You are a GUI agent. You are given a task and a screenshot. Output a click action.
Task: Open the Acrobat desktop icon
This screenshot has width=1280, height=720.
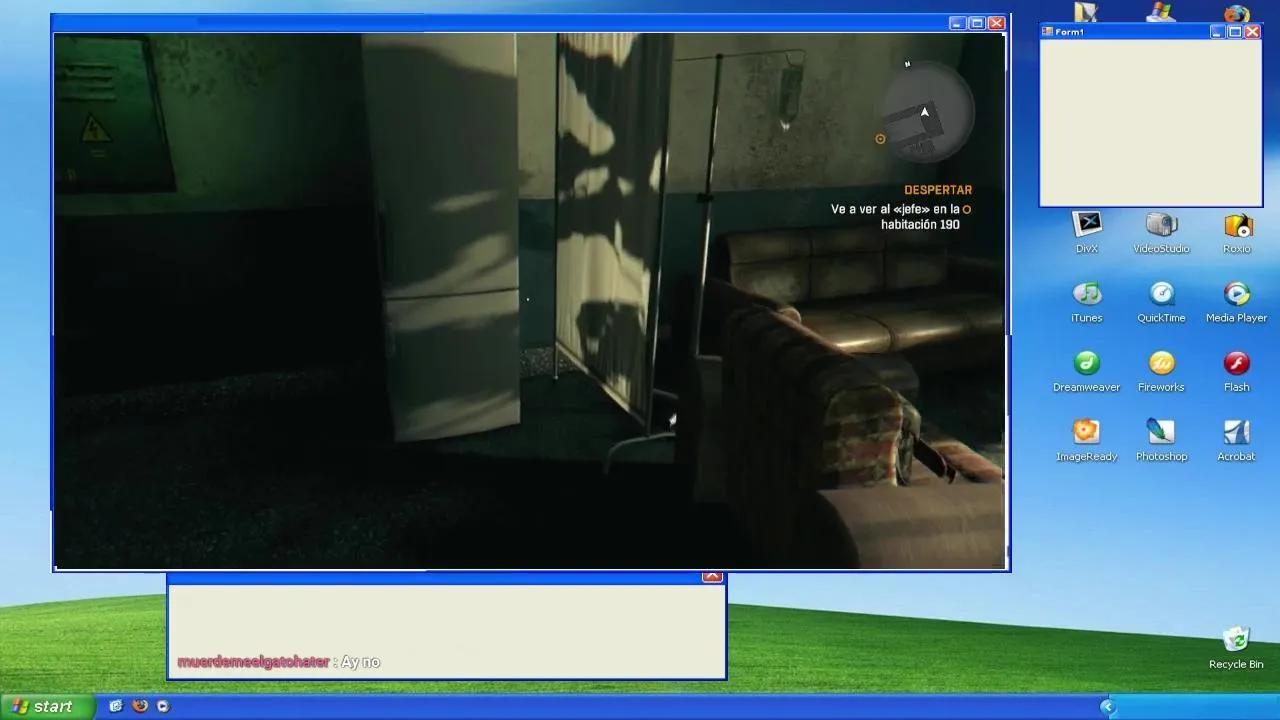pos(1237,439)
